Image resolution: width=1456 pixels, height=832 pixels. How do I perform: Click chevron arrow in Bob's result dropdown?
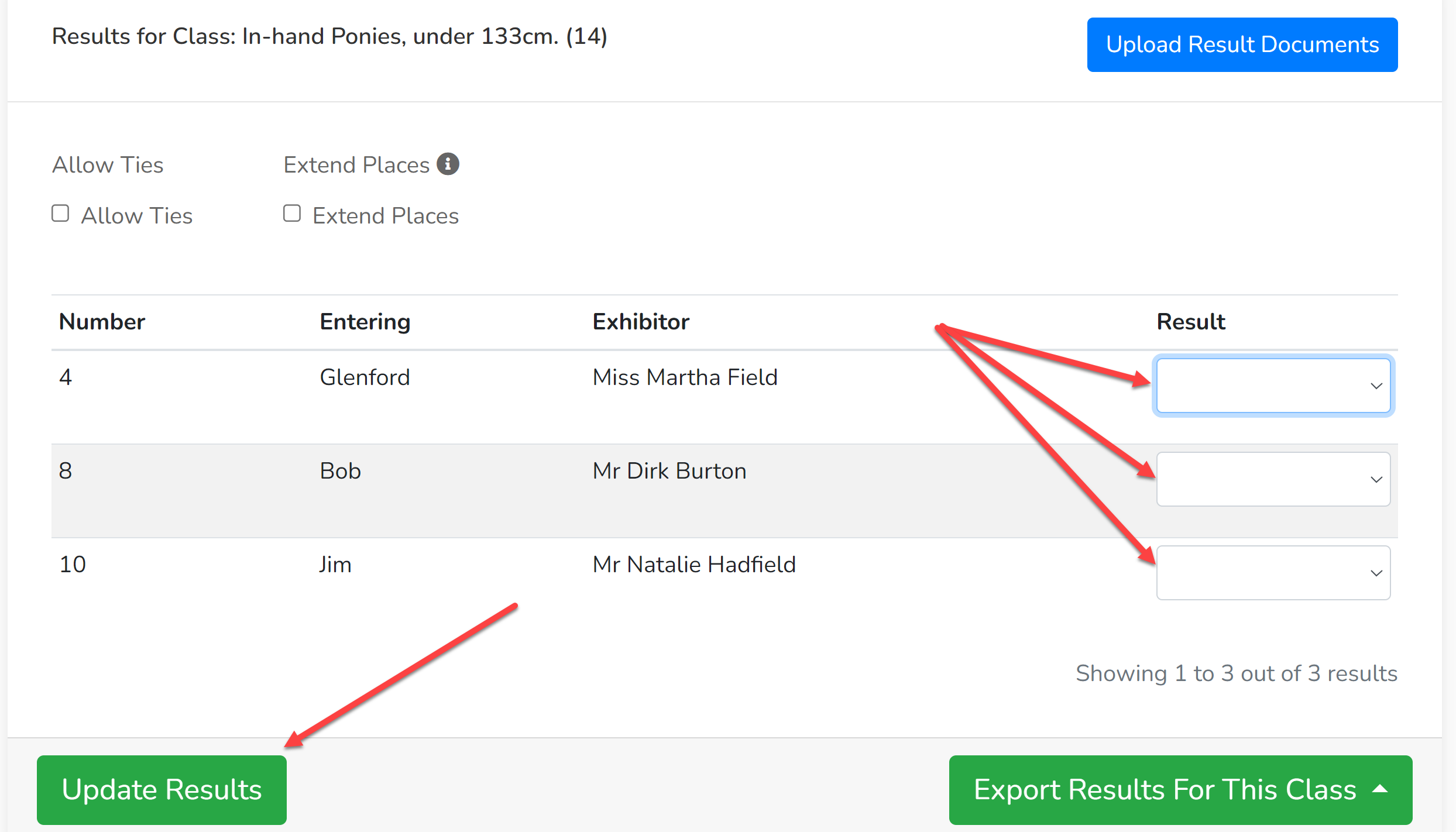pyautogui.click(x=1376, y=480)
